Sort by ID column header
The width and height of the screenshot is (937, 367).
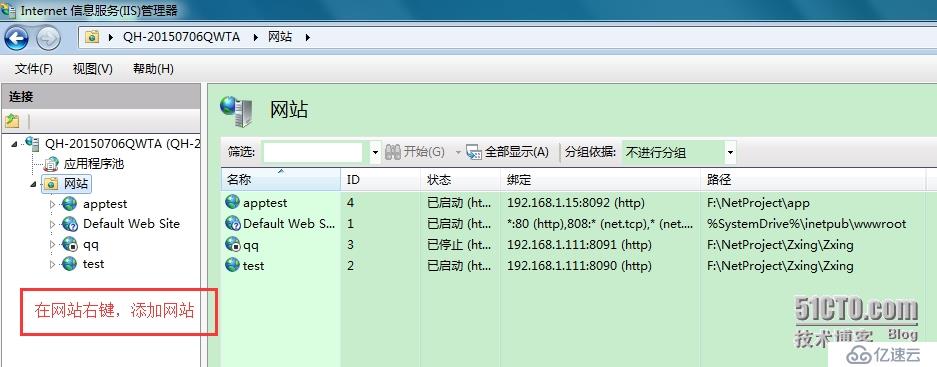point(381,180)
